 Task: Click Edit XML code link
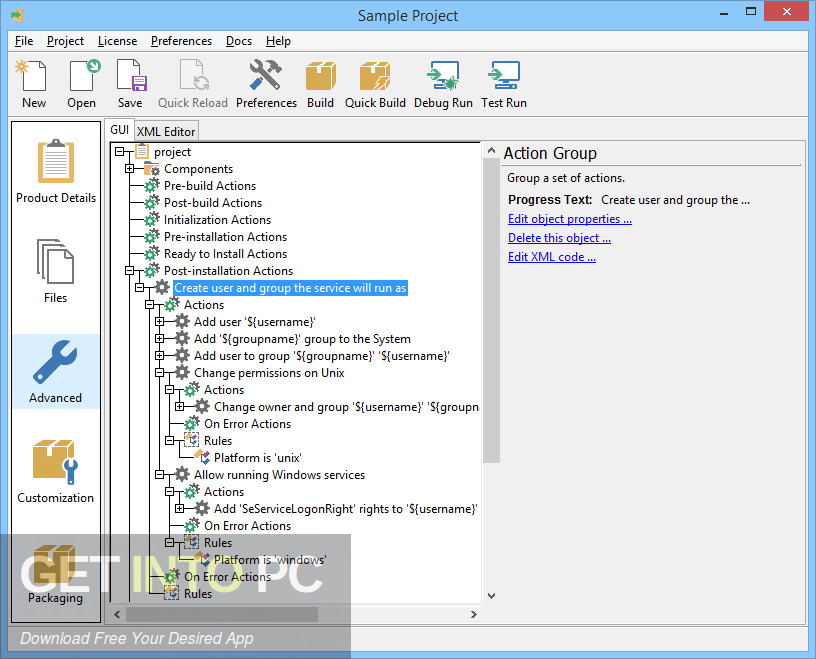tap(552, 257)
